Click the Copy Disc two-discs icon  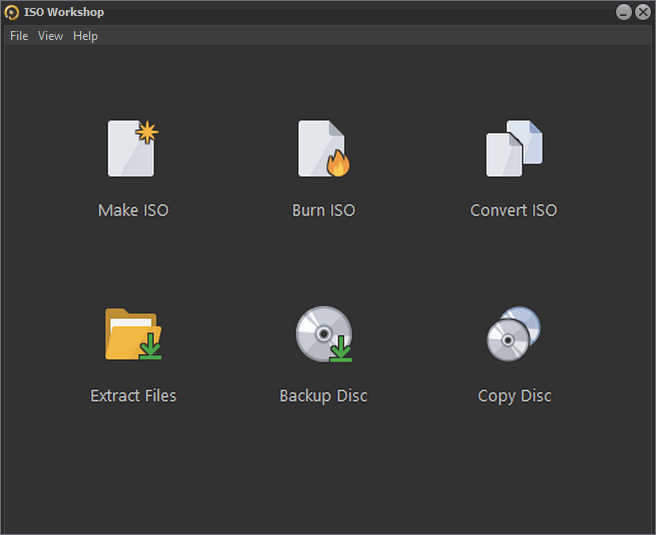tap(514, 334)
